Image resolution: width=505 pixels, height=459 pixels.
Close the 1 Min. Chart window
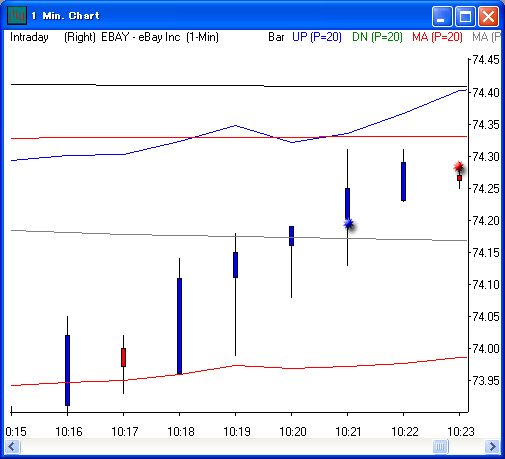tap(488, 16)
